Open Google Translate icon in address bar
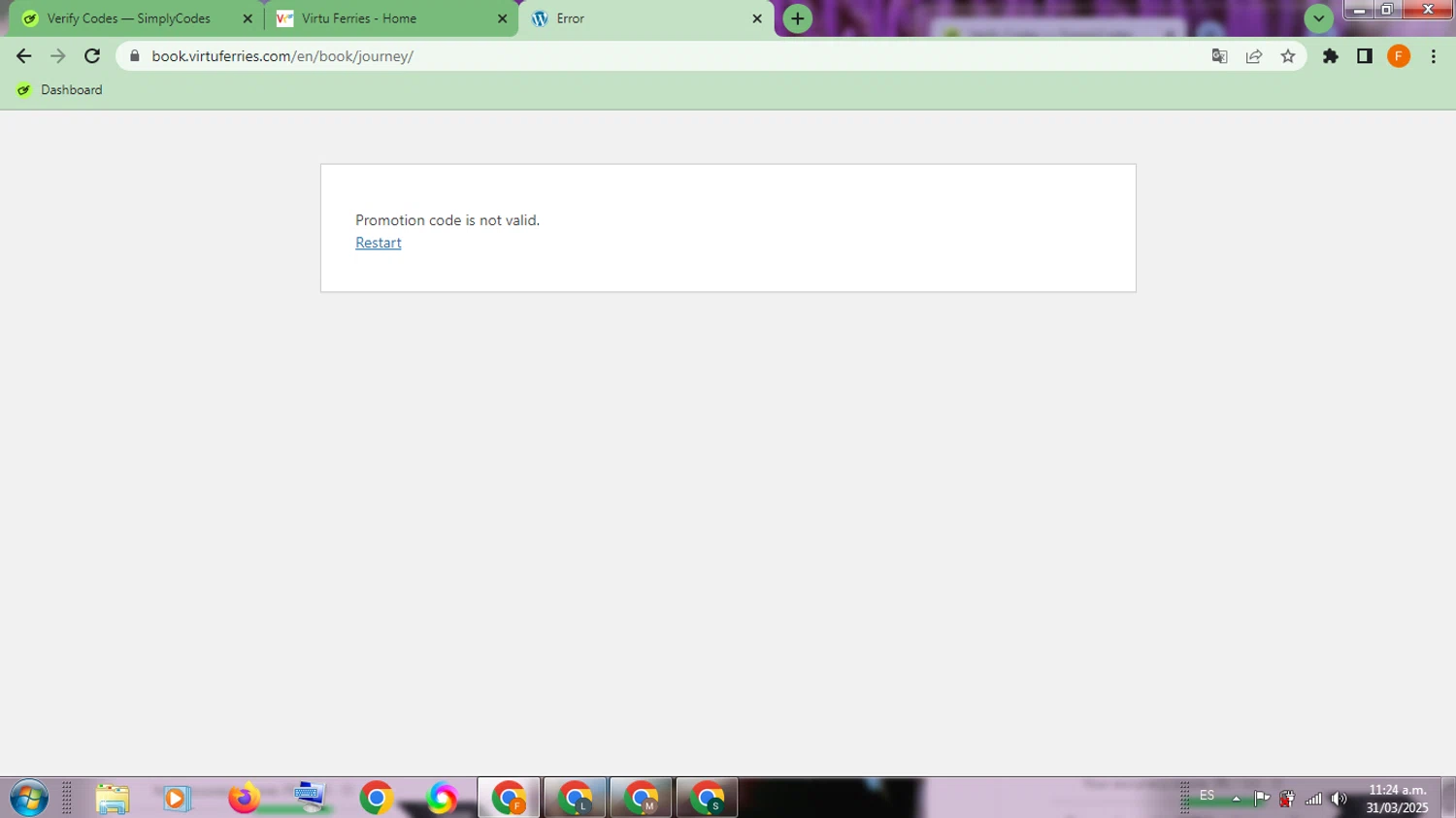The height and width of the screenshot is (818, 1456). point(1220,56)
